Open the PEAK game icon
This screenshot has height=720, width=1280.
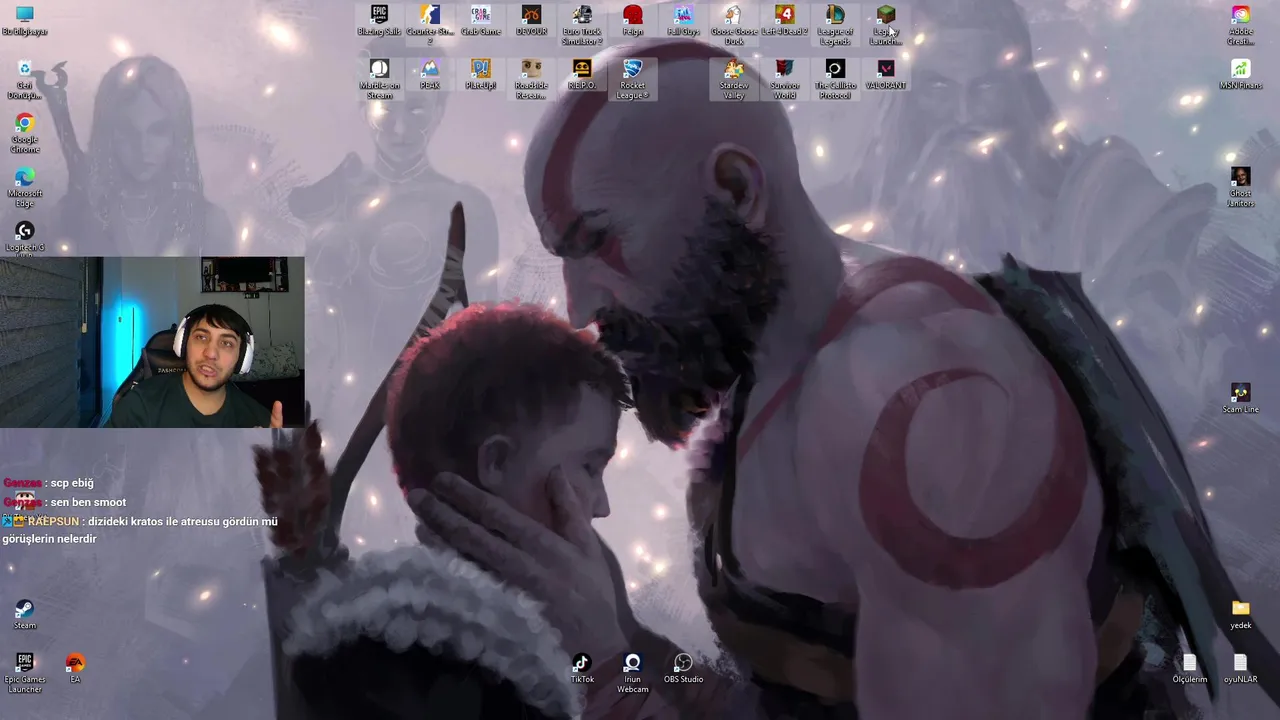coord(430,75)
